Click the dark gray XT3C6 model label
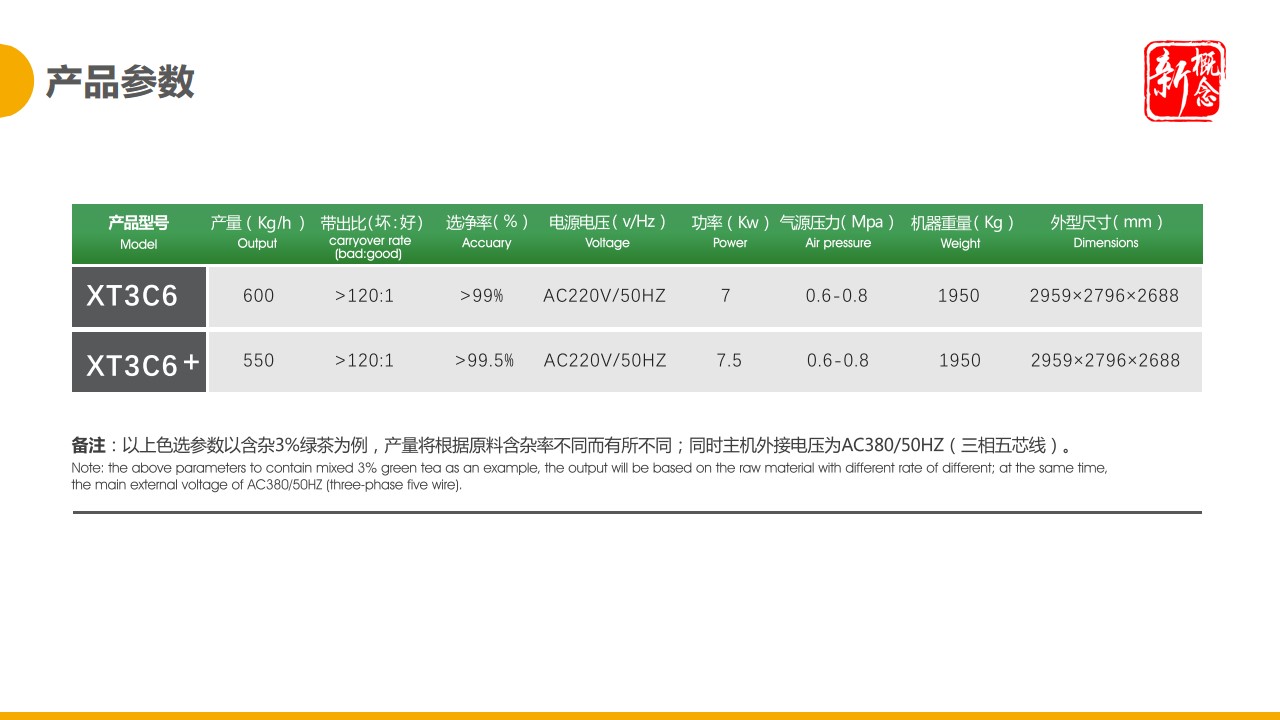The height and width of the screenshot is (720, 1280). (x=138, y=296)
